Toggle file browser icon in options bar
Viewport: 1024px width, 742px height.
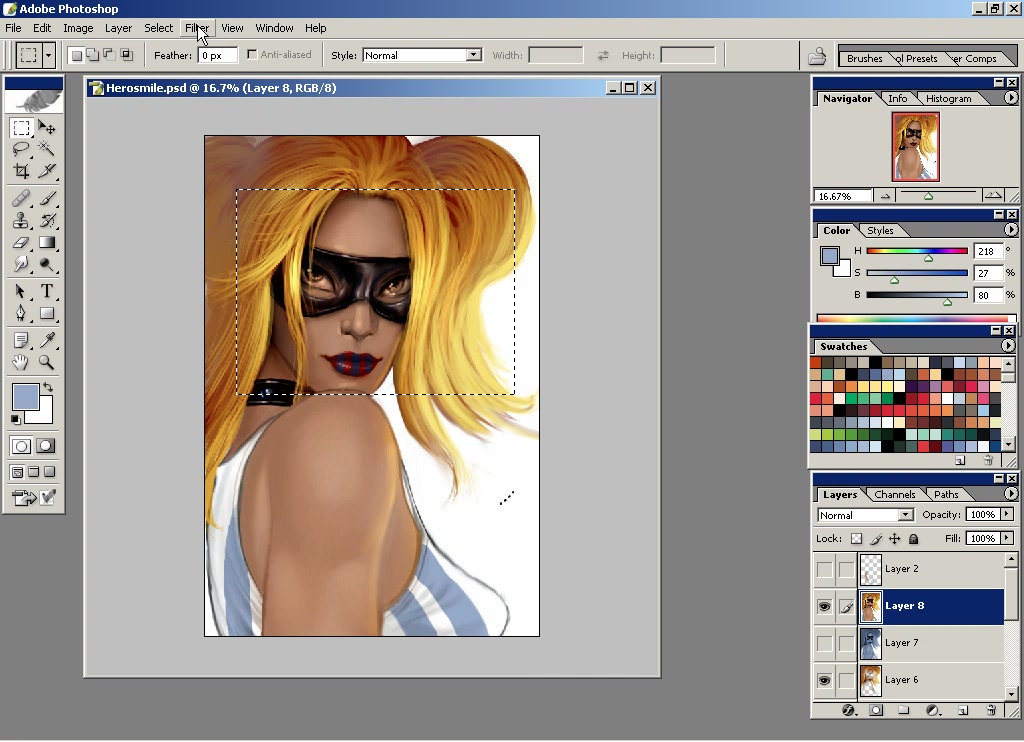[817, 56]
